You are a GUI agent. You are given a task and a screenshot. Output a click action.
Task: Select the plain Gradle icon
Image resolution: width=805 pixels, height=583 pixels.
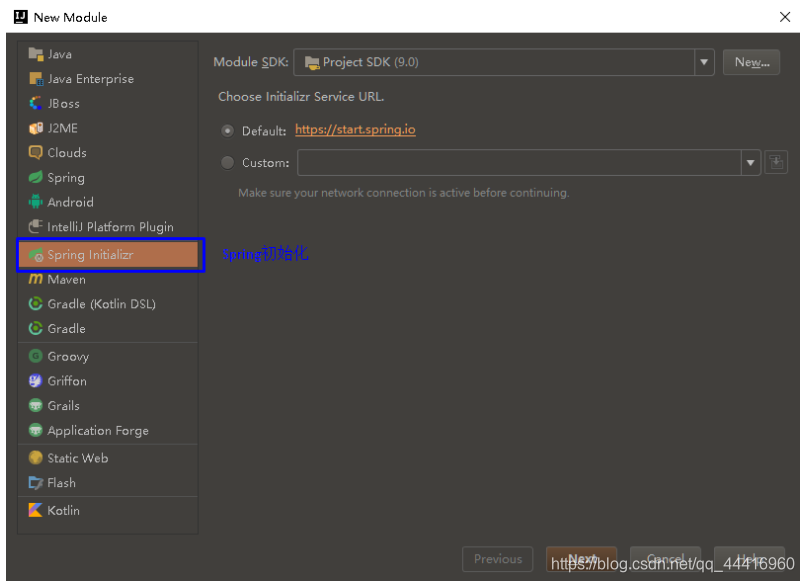coord(35,328)
